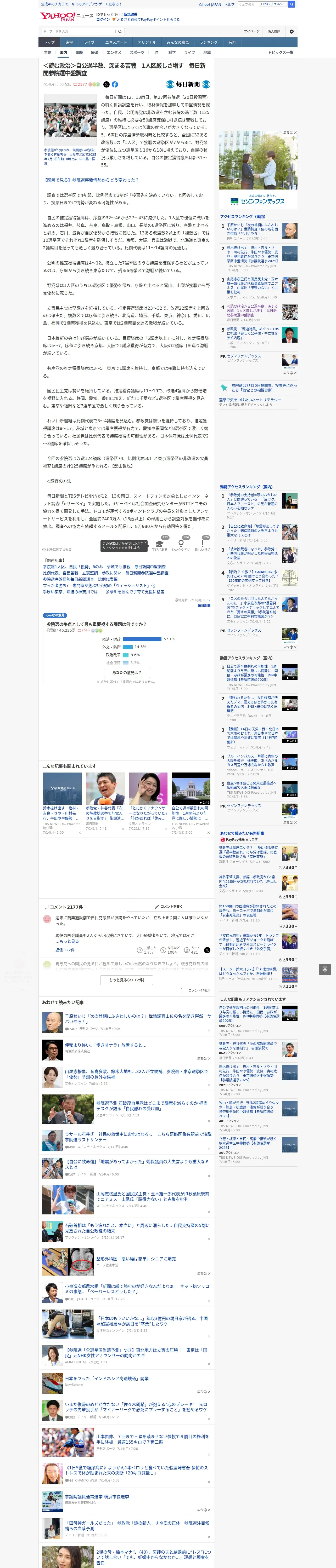
Task: Open the エキスパート tab
Action: (116, 43)
